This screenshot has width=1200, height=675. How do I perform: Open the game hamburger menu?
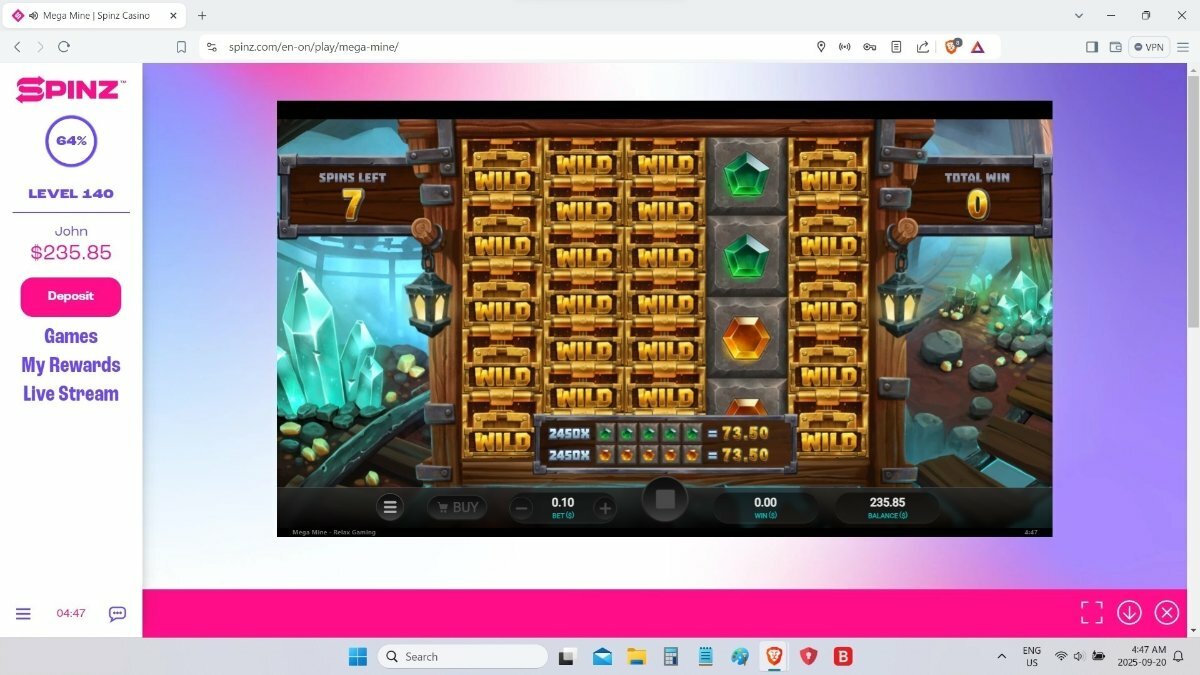(390, 507)
